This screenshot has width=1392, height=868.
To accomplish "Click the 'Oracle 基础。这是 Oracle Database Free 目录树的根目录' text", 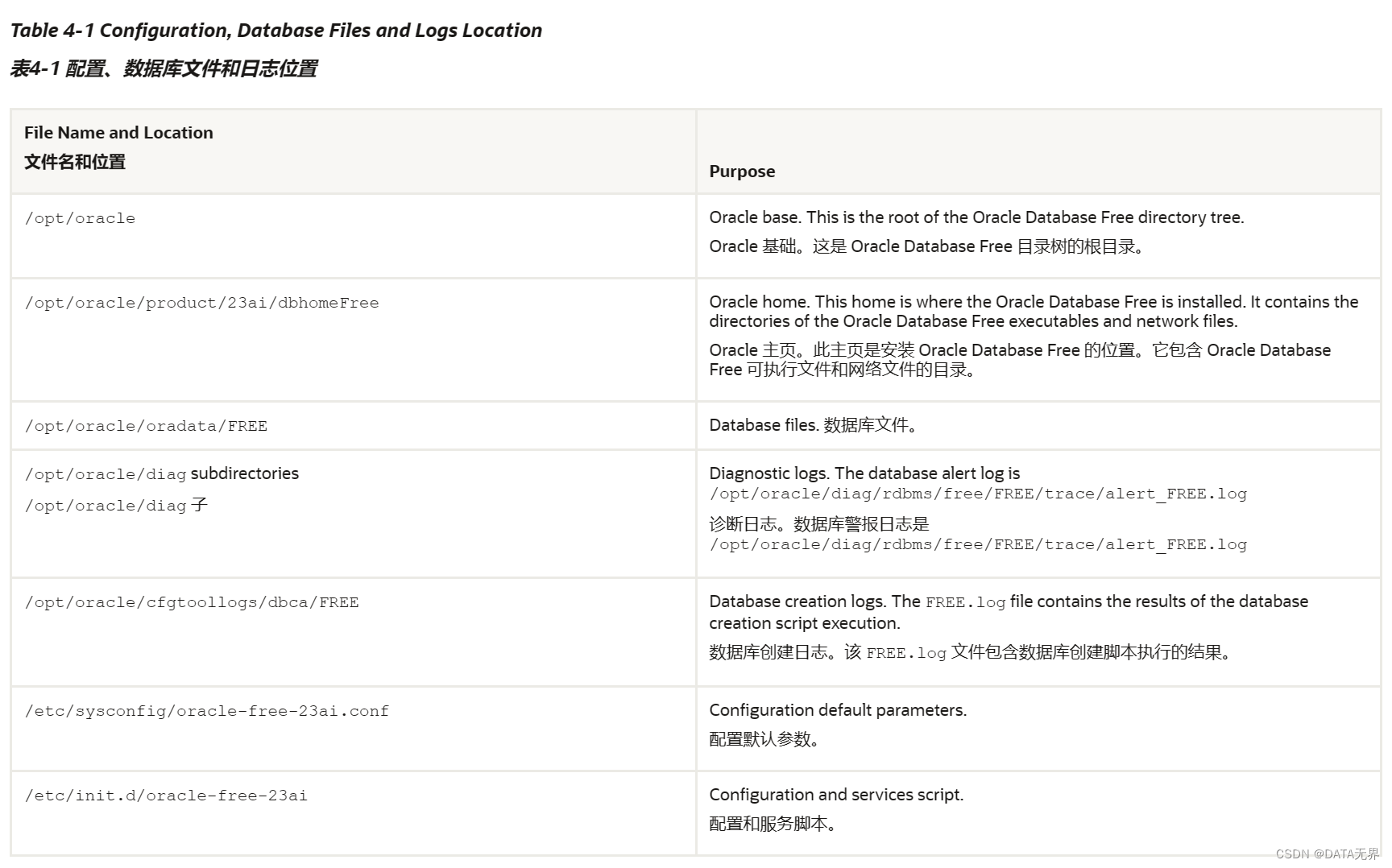I will 926,246.
